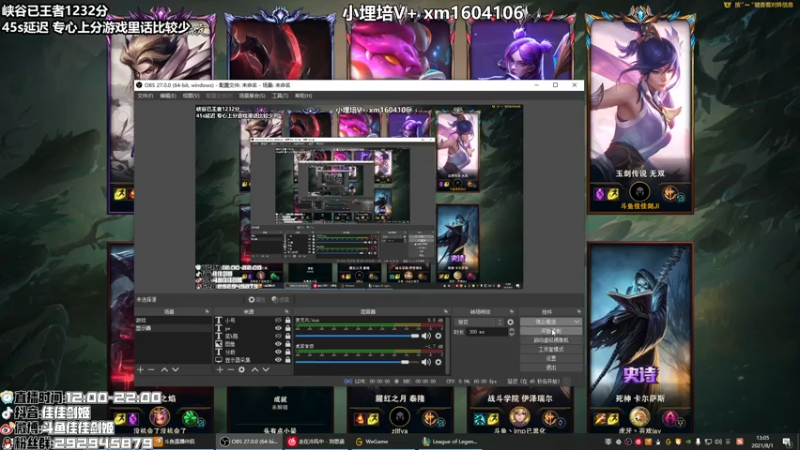Mute the 麦克风/Aux speaker icon

(x=426, y=336)
